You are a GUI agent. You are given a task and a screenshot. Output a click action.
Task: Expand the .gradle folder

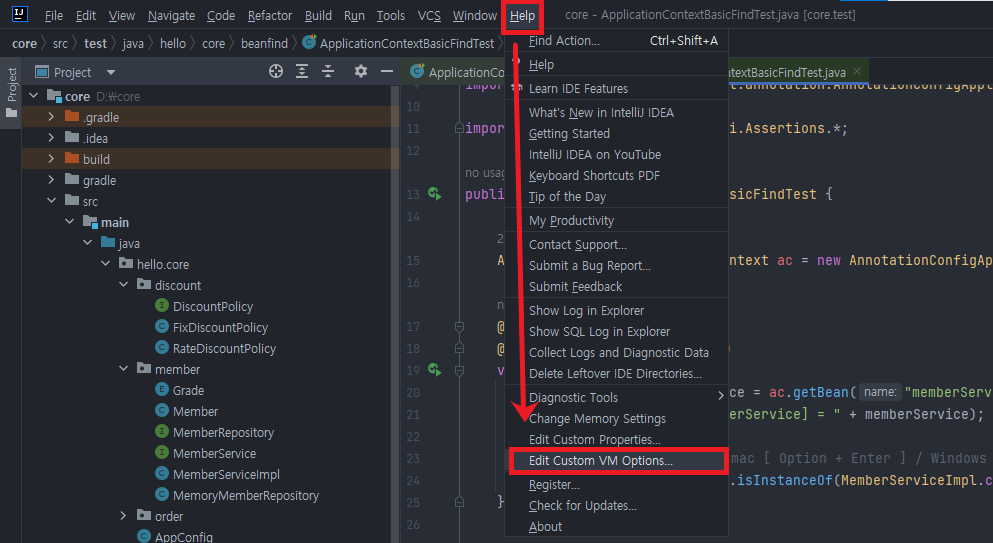[x=51, y=117]
